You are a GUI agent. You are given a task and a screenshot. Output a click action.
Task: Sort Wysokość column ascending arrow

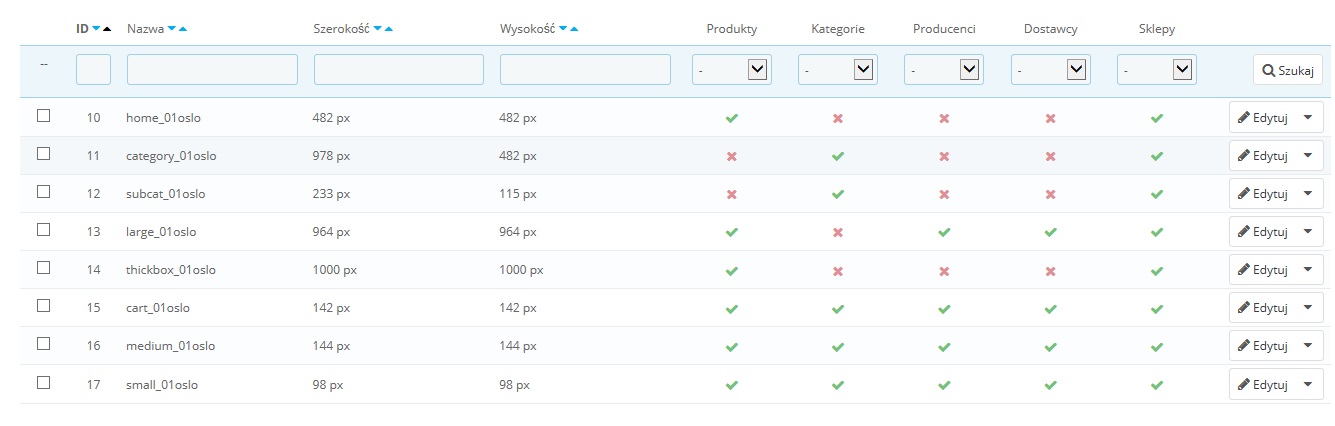[574, 29]
